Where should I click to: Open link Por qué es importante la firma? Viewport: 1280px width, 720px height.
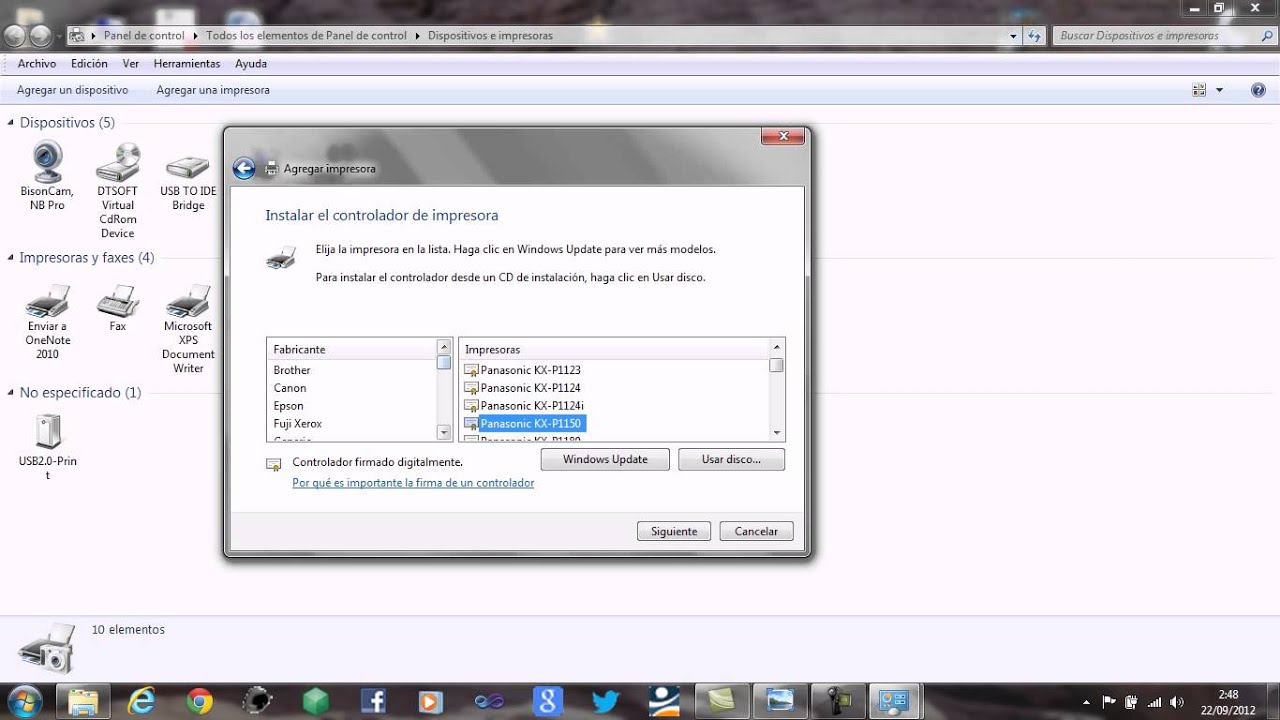click(413, 483)
